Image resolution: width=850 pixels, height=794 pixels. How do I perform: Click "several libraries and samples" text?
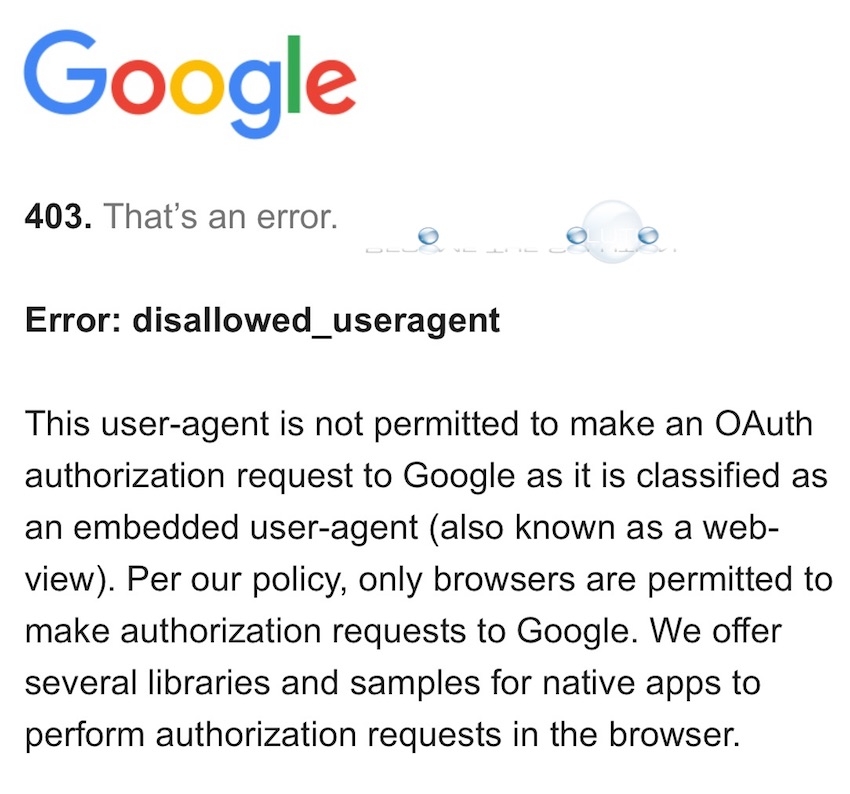coord(252,683)
